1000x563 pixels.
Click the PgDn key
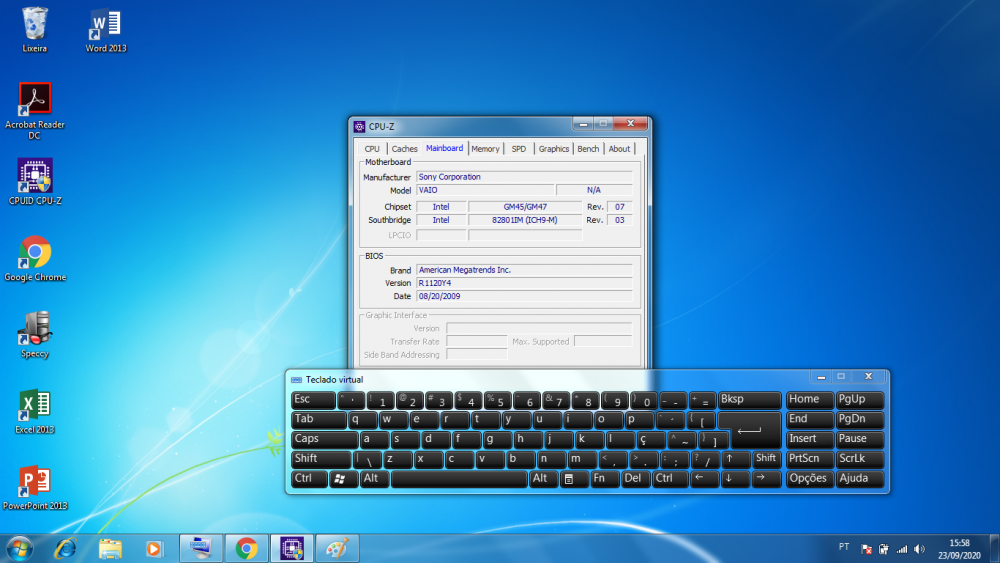(x=860, y=420)
